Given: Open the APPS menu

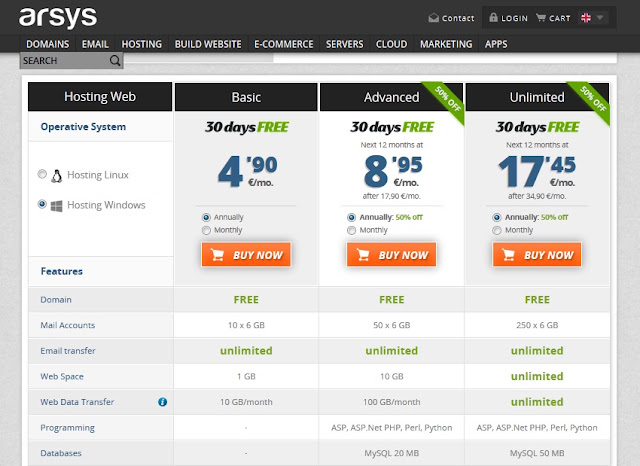Looking at the screenshot, I should pyautogui.click(x=496, y=44).
